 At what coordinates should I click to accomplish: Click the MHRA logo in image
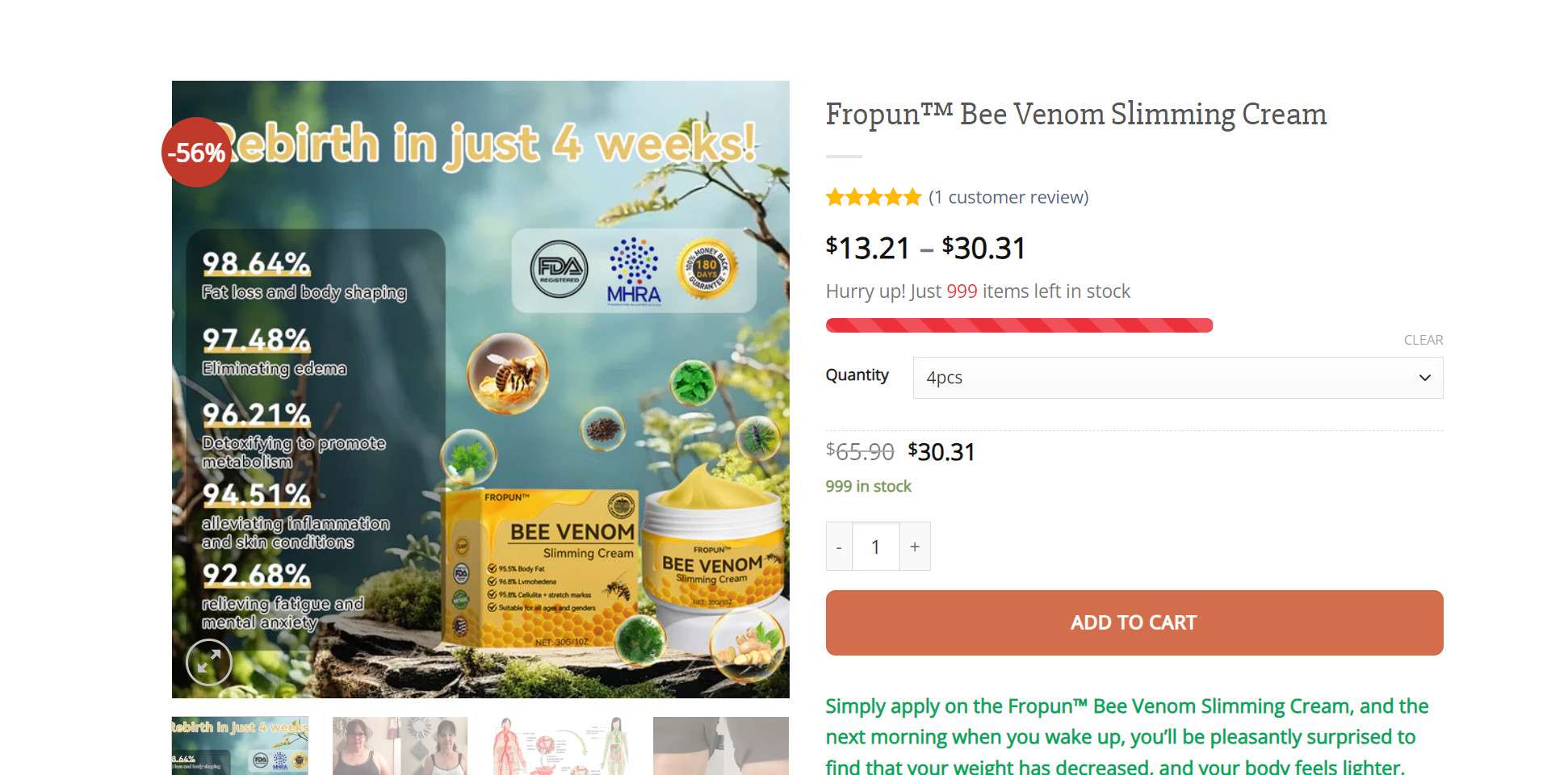pos(634,271)
